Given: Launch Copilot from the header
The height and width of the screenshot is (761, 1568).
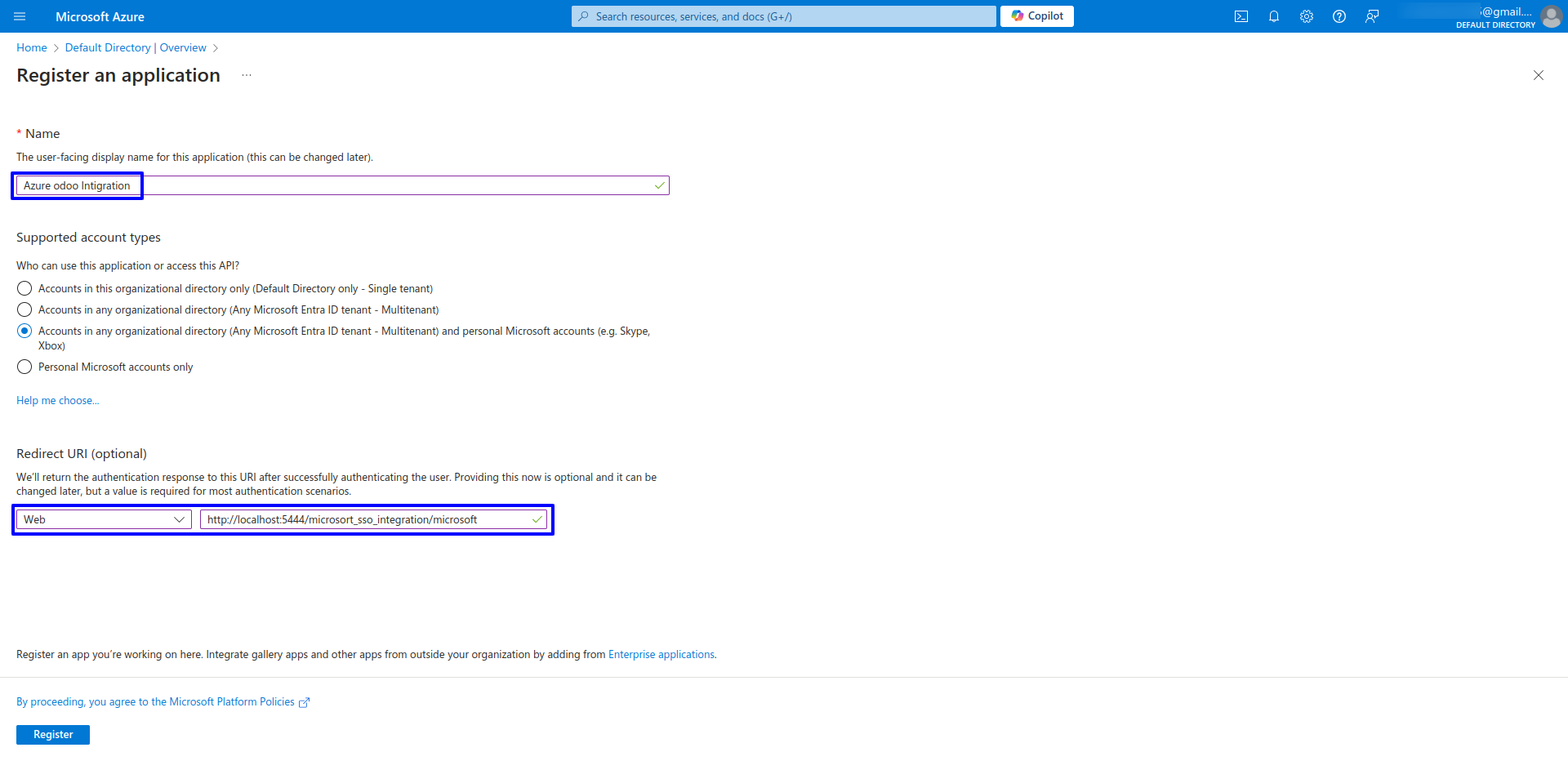Looking at the screenshot, I should point(1037,16).
